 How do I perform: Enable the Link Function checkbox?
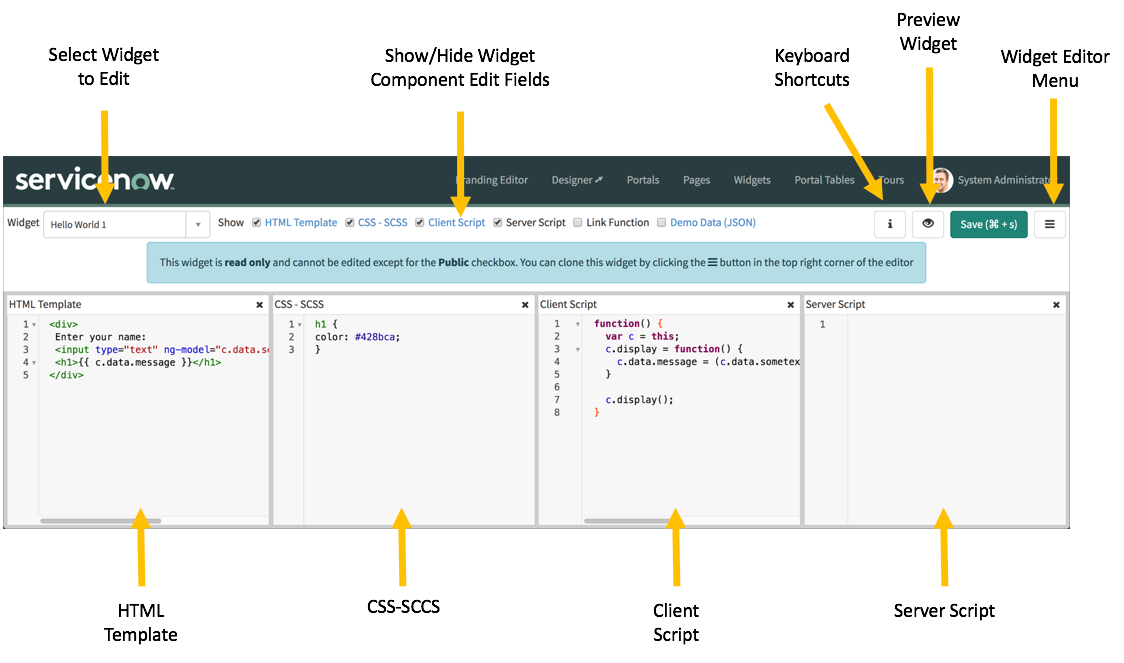click(x=577, y=222)
